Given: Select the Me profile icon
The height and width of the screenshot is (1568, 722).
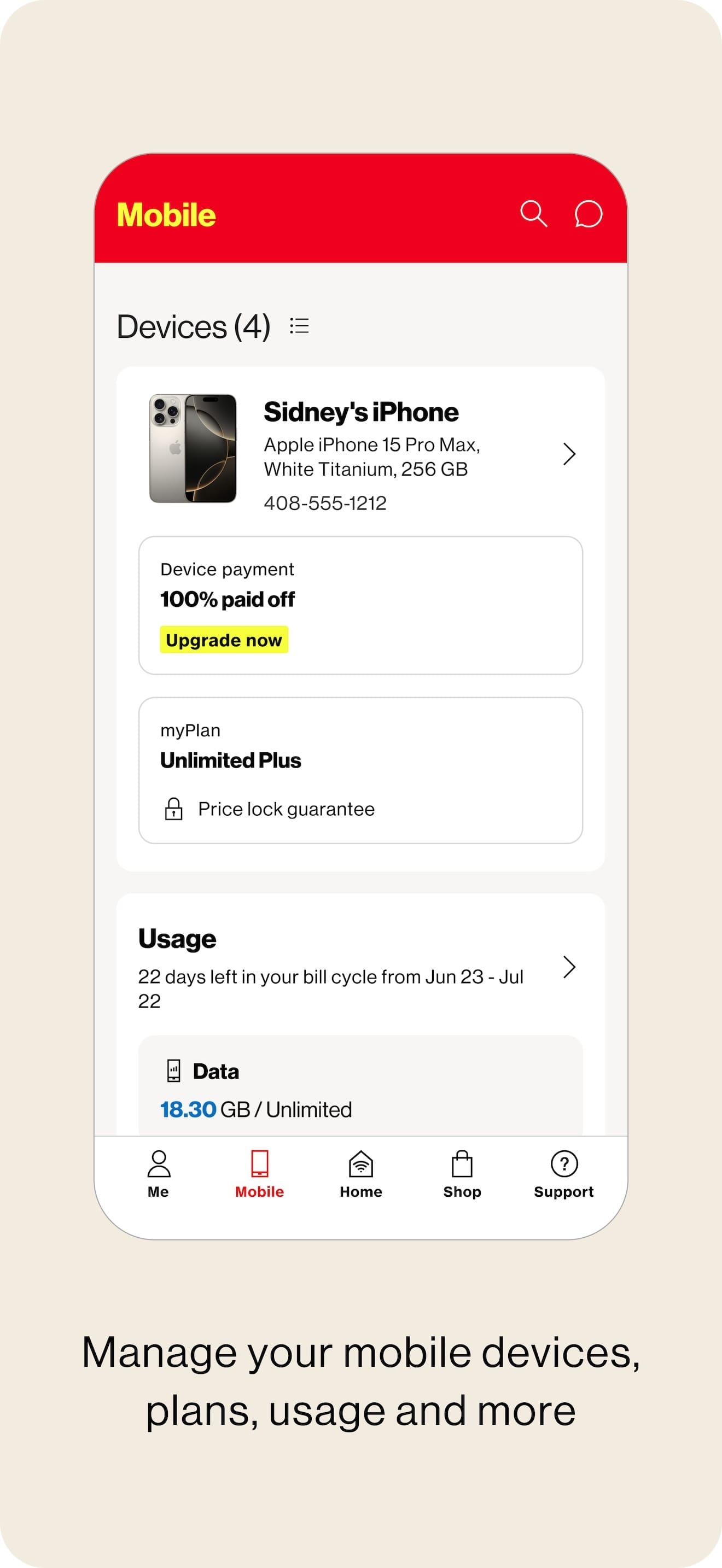Looking at the screenshot, I should 158,1163.
